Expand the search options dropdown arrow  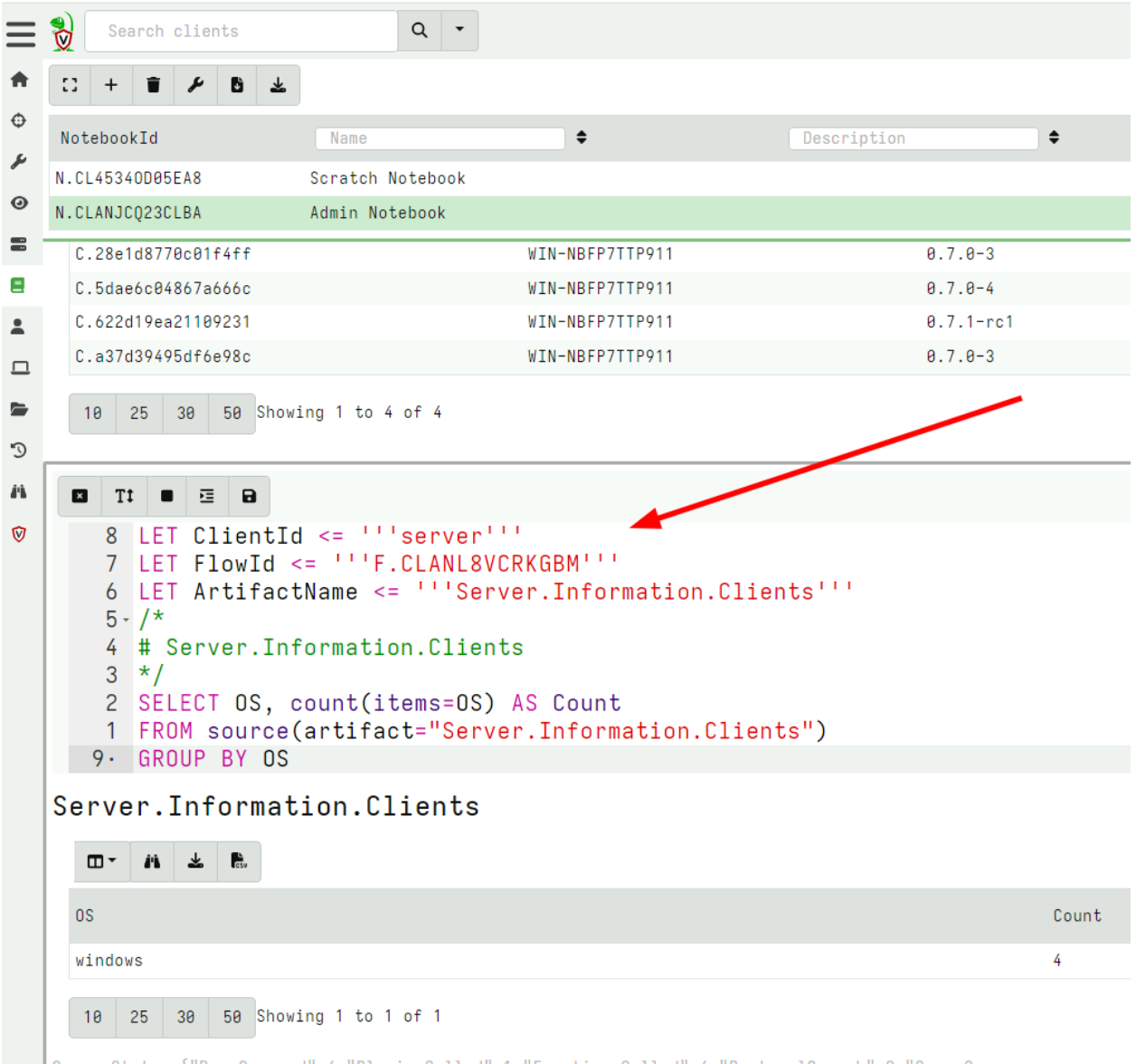[x=459, y=30]
